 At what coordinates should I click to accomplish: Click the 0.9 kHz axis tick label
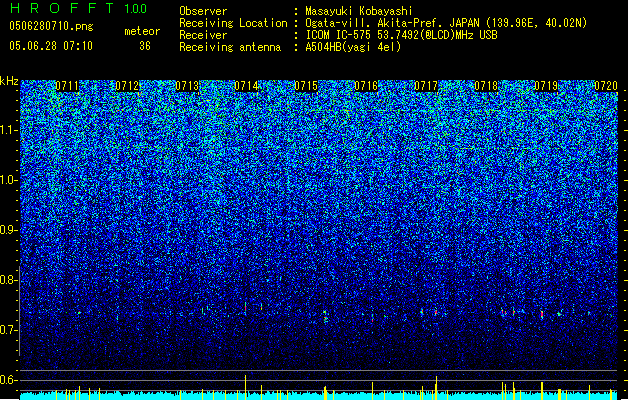8,230
